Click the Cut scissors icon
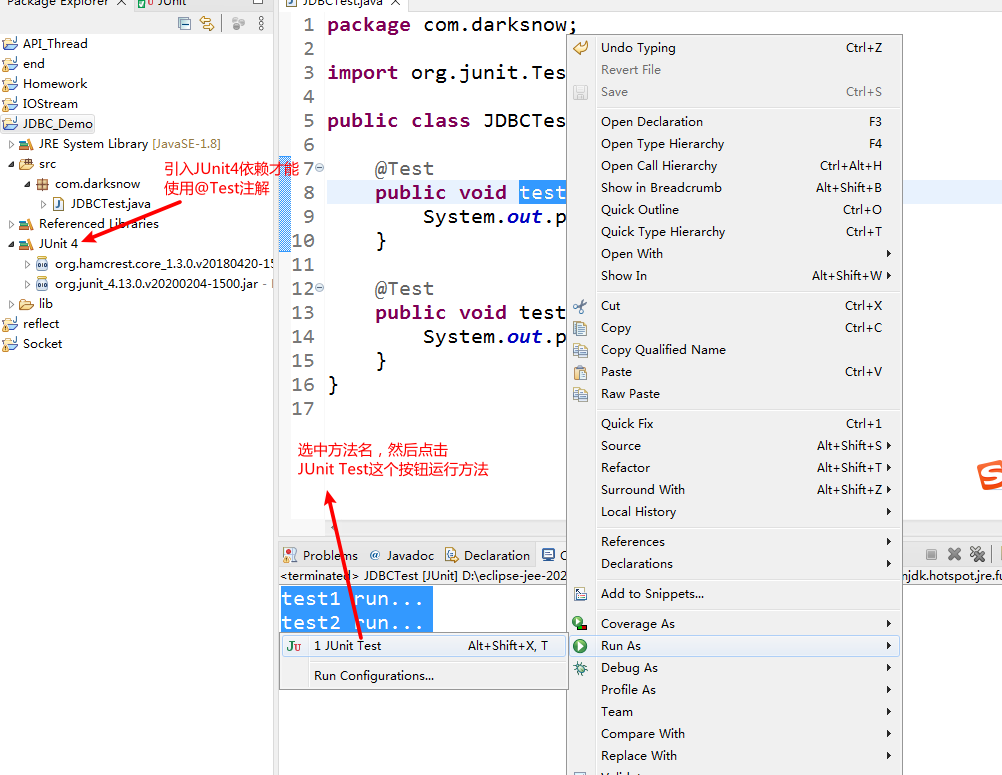Screen dimensions: 1002x775 tap(580, 306)
